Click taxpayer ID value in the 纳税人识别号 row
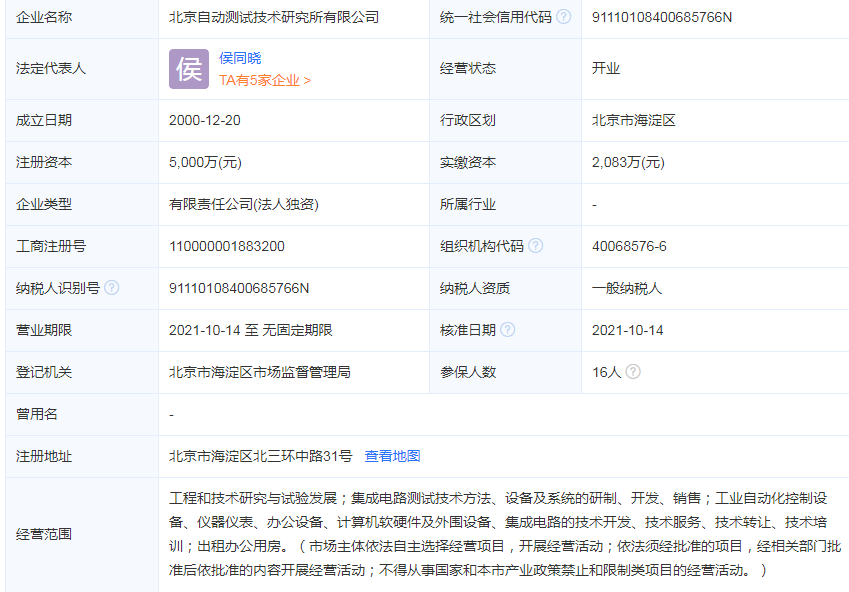This screenshot has width=849, height=592. [x=239, y=288]
